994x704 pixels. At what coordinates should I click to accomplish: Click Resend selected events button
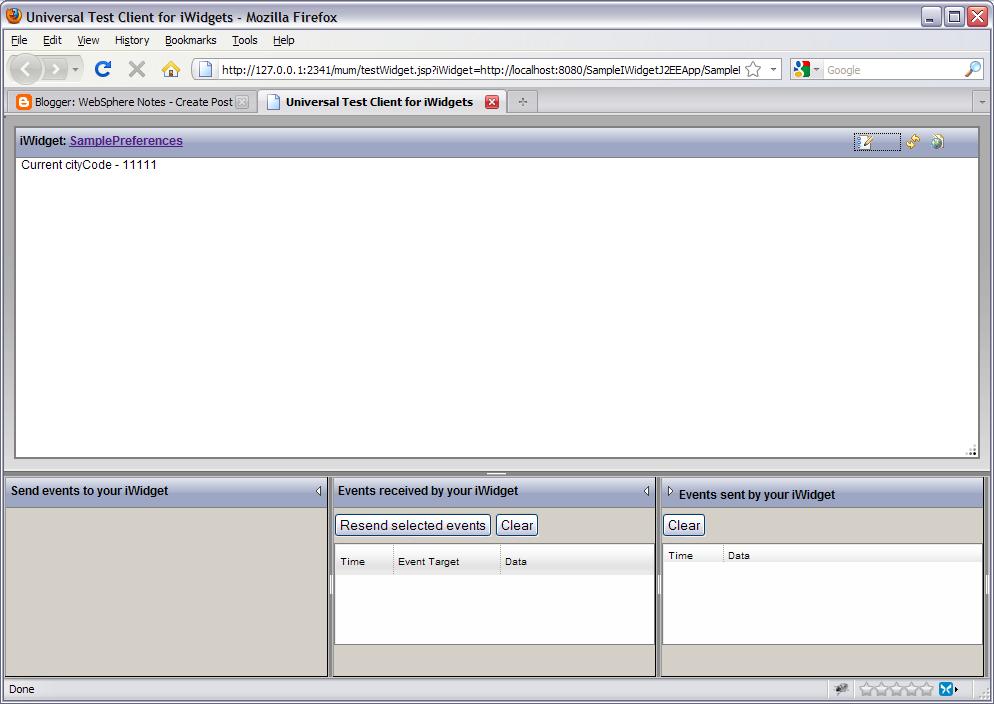tap(413, 525)
